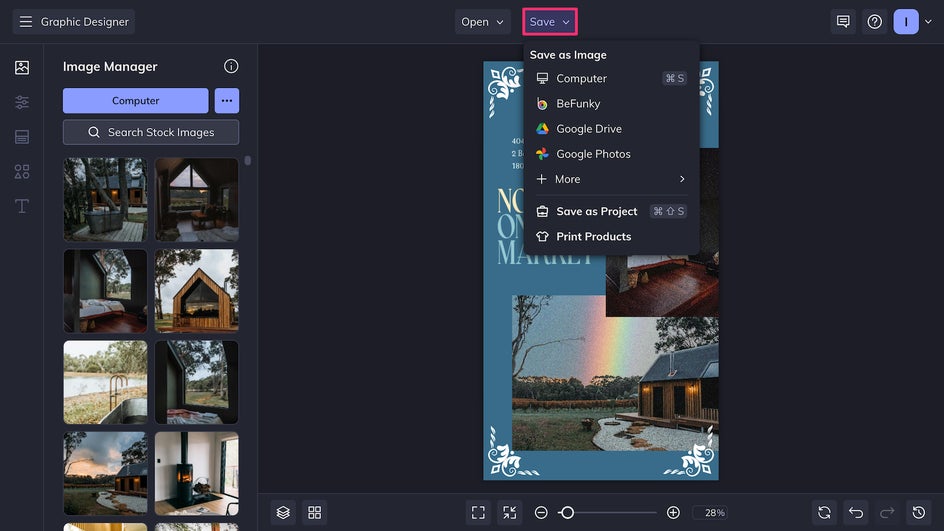Viewport: 944px width, 531px height.
Task: Open the history clock icon
Action: pos(919,512)
